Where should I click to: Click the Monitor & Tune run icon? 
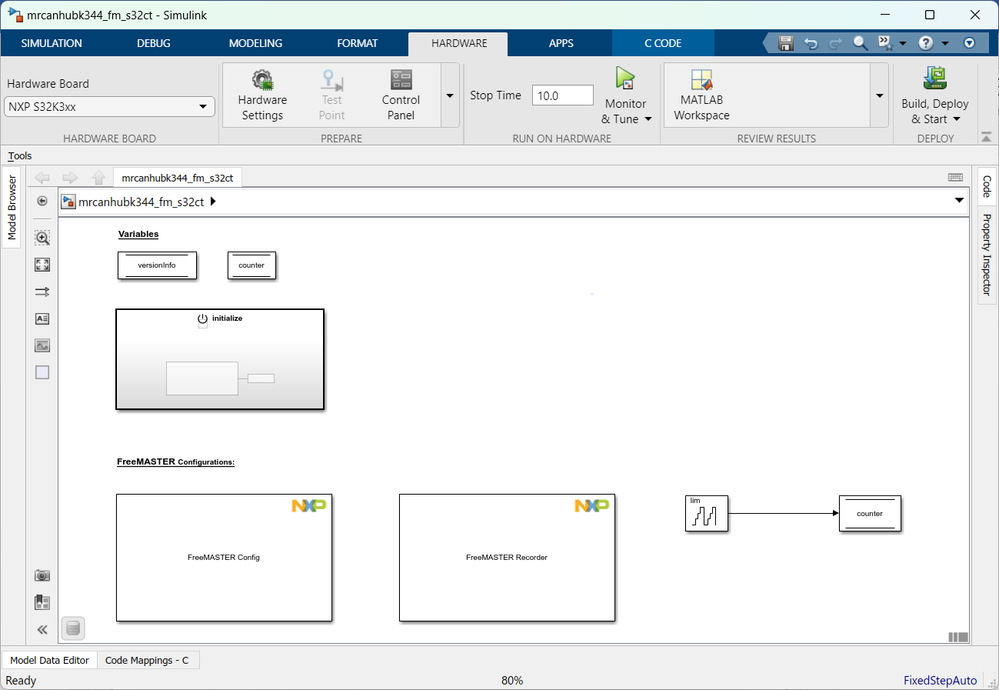pyautogui.click(x=625, y=79)
